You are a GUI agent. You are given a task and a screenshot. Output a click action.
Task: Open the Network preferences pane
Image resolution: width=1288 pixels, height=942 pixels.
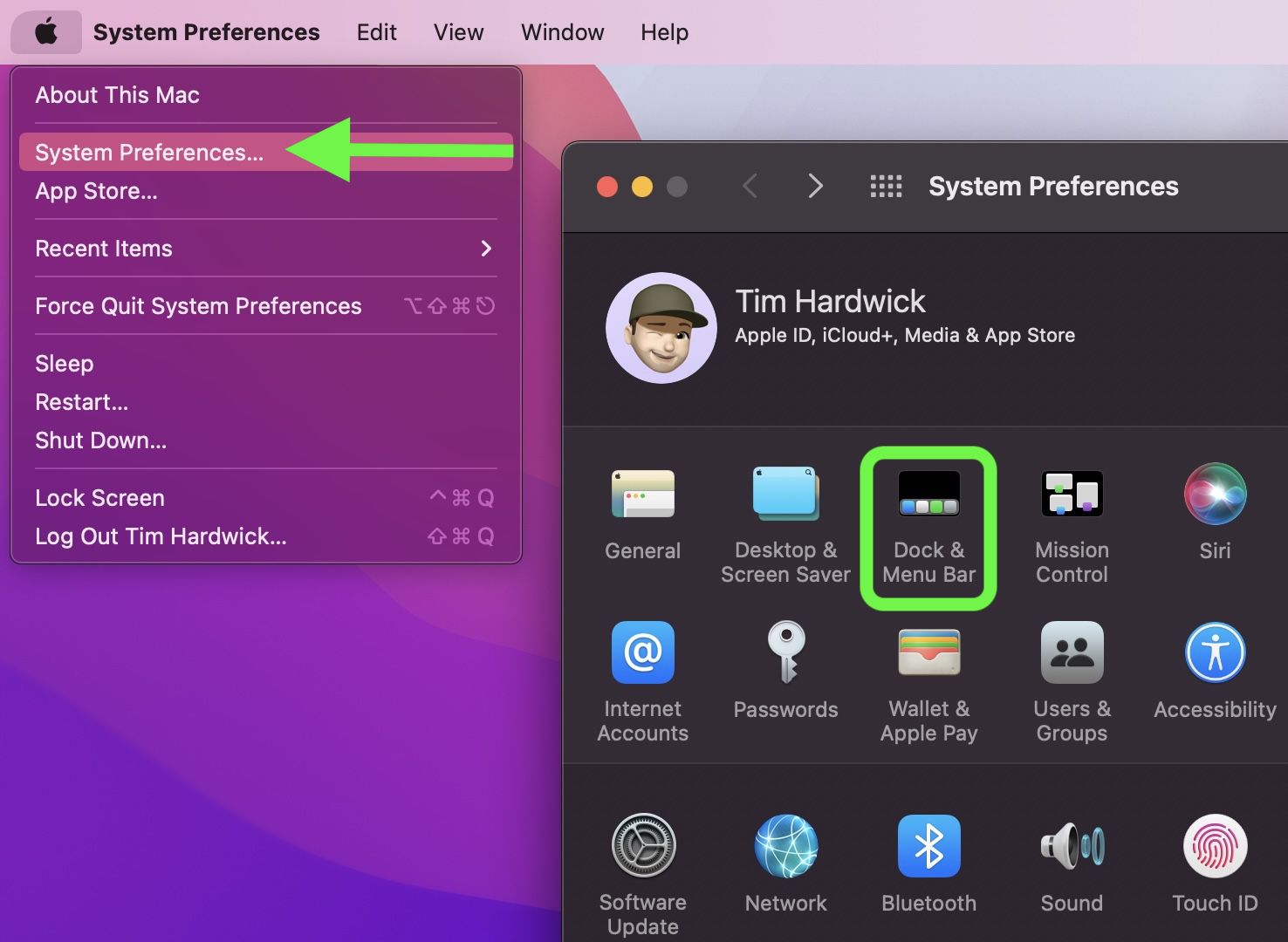(x=785, y=863)
